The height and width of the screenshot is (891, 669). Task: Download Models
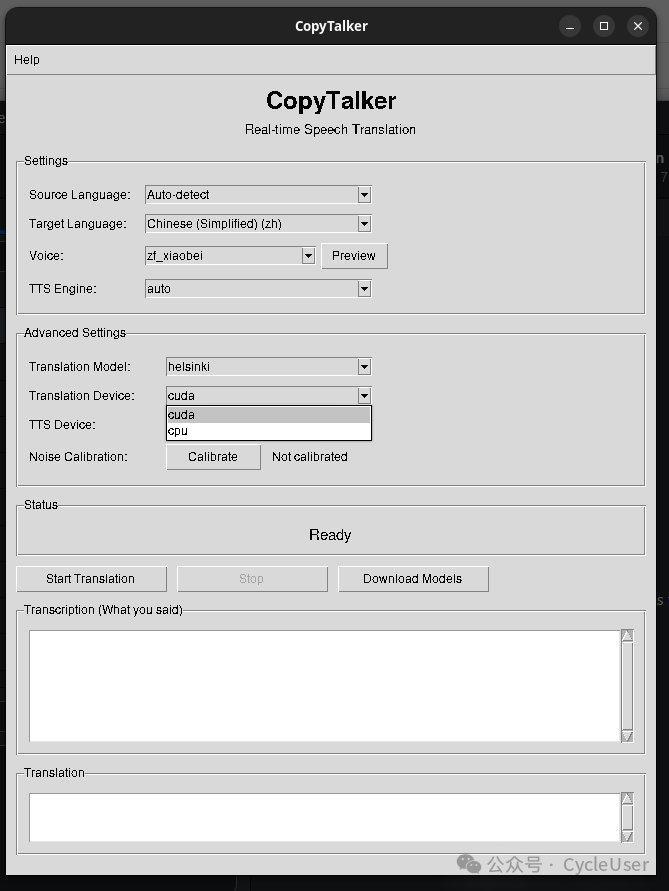tap(413, 579)
